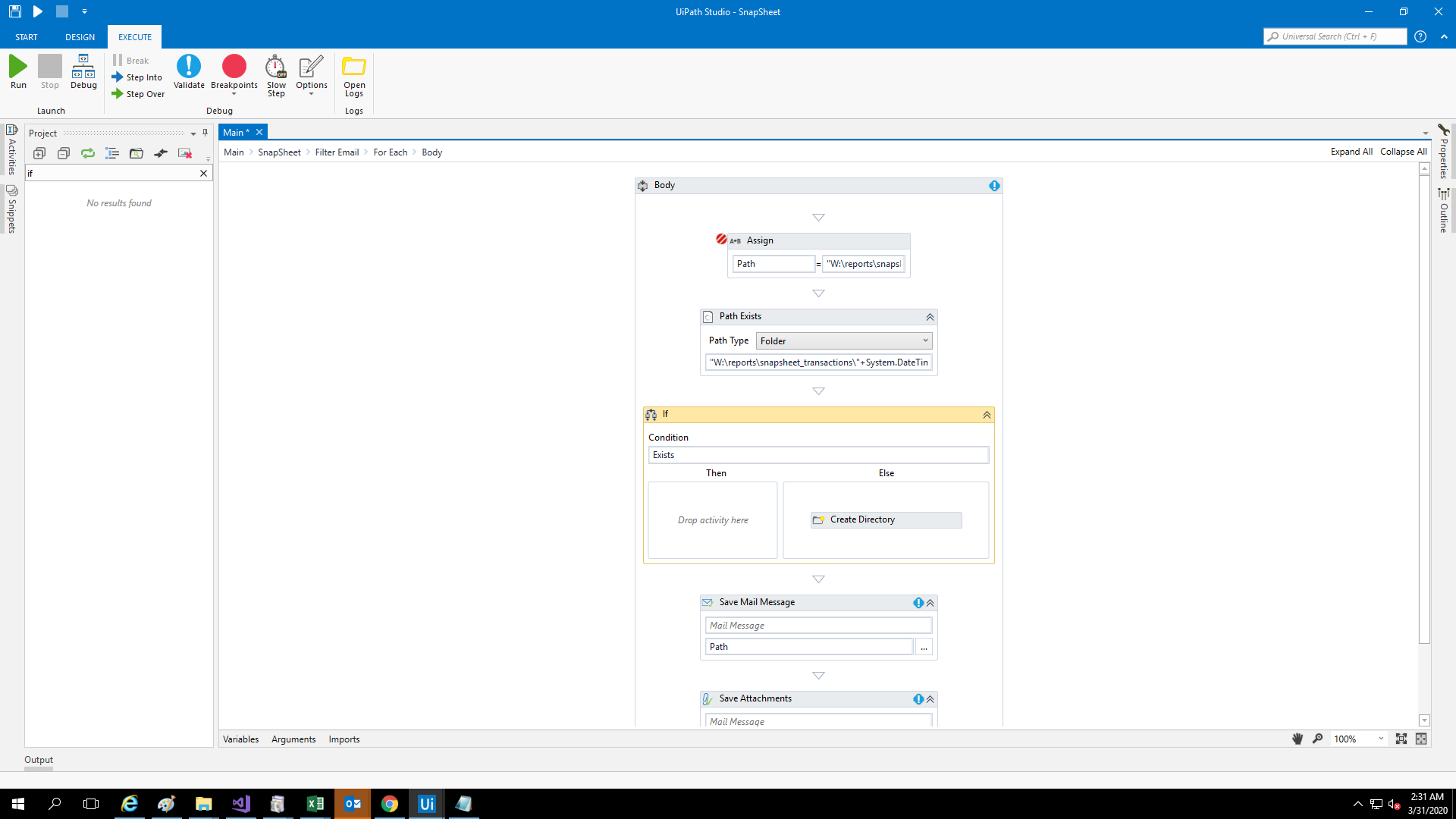Image resolution: width=1456 pixels, height=819 pixels.
Task: Click the Slow Step stopwatch icon
Action: point(276,67)
